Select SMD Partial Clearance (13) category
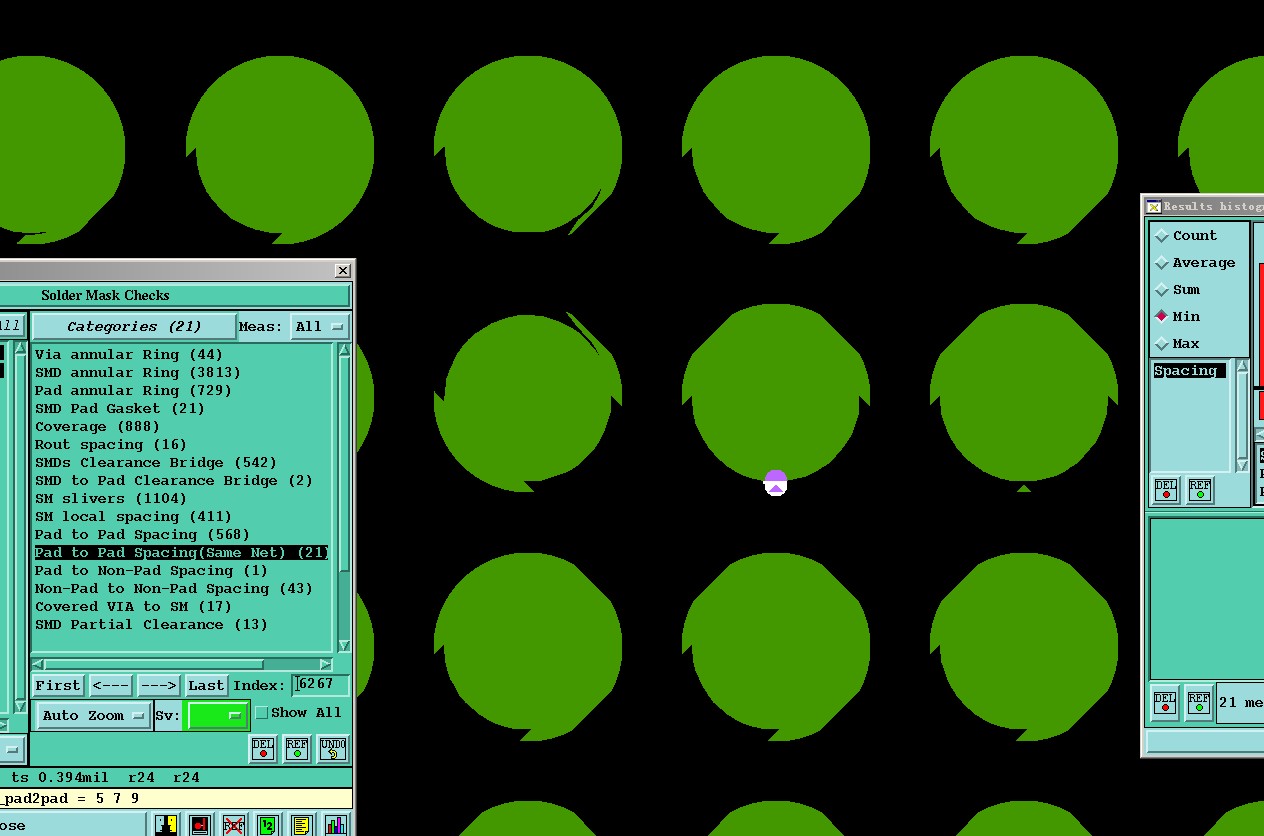 [151, 625]
